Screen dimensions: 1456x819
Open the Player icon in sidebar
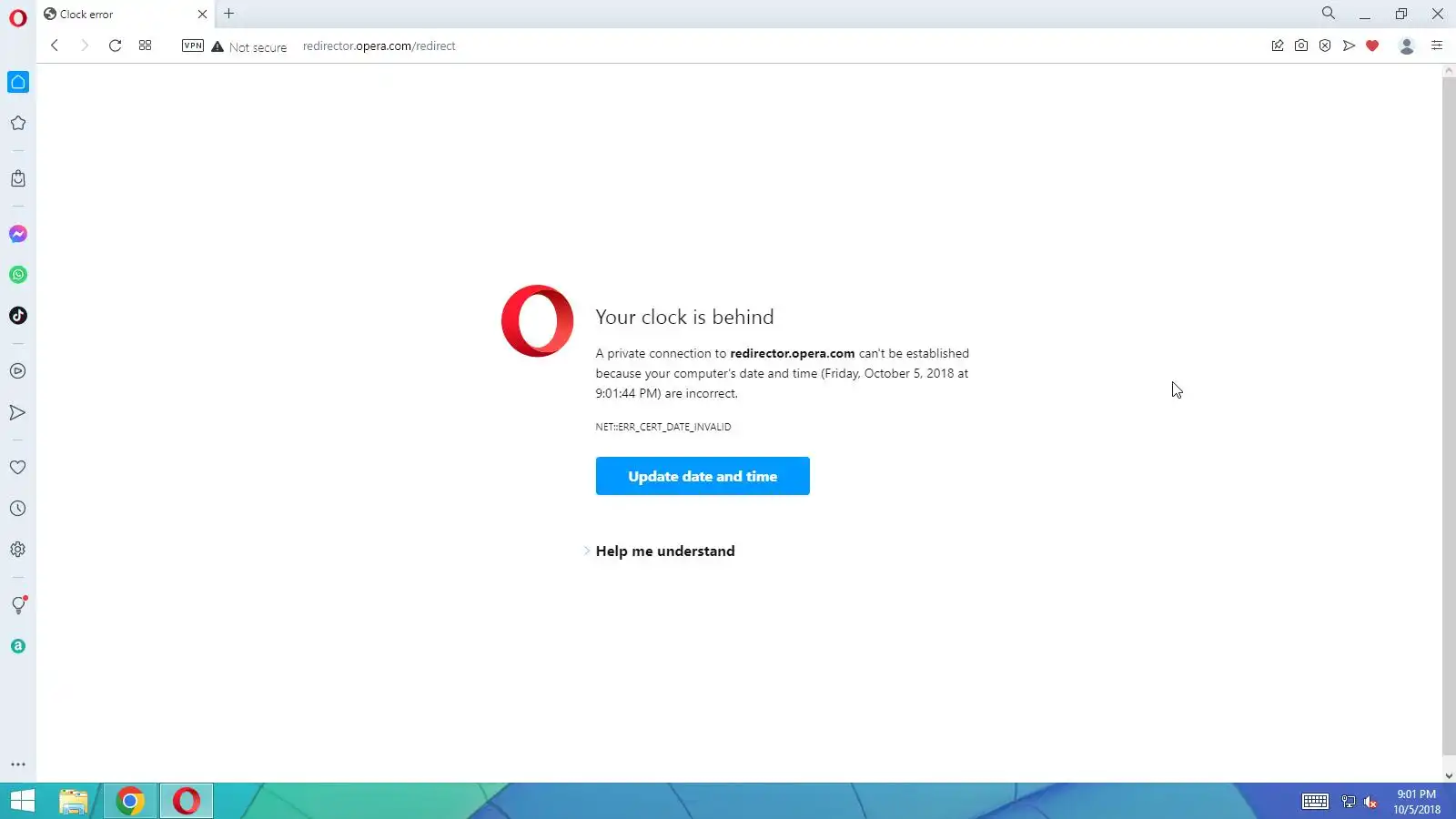[18, 371]
